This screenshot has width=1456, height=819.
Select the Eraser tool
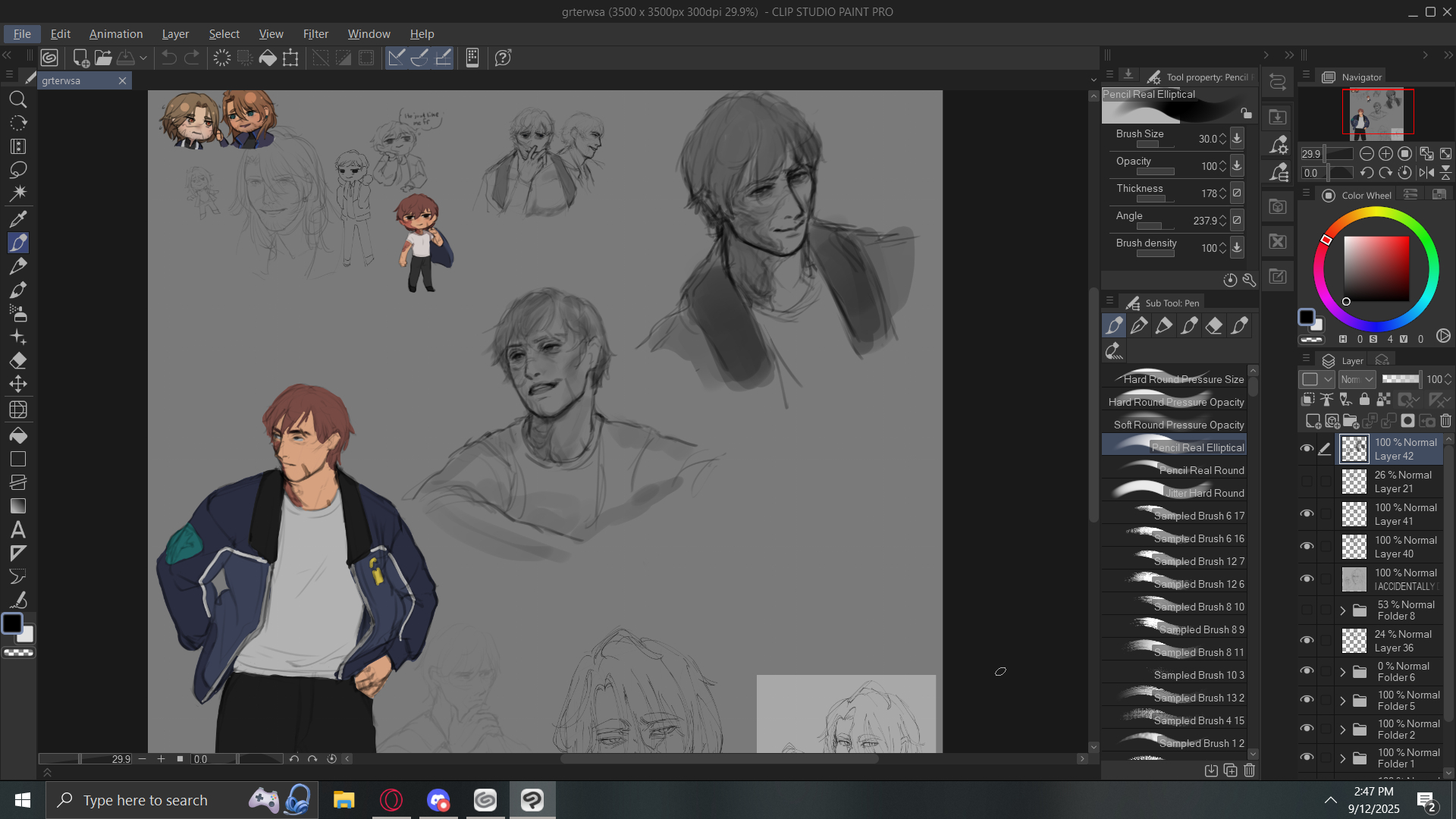click(x=18, y=361)
